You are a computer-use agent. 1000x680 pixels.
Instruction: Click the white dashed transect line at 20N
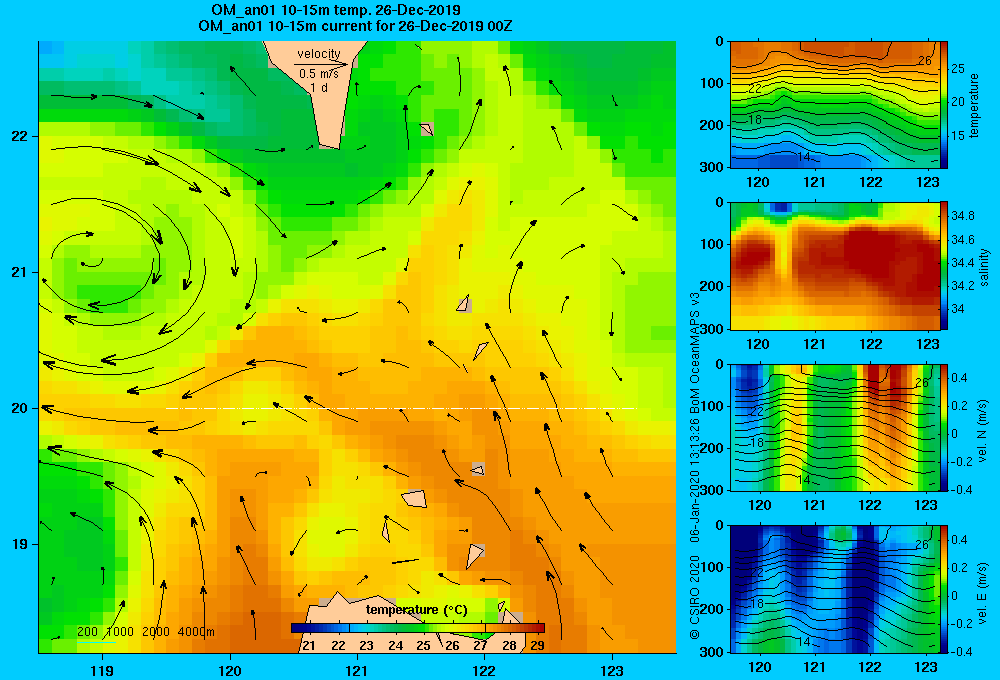(401, 408)
